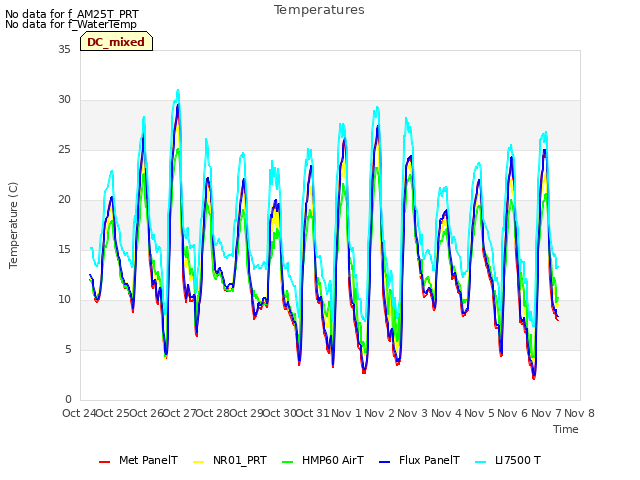Click the highest cyan peak near Oct 27
640x480 pixels.
[x=178, y=90]
